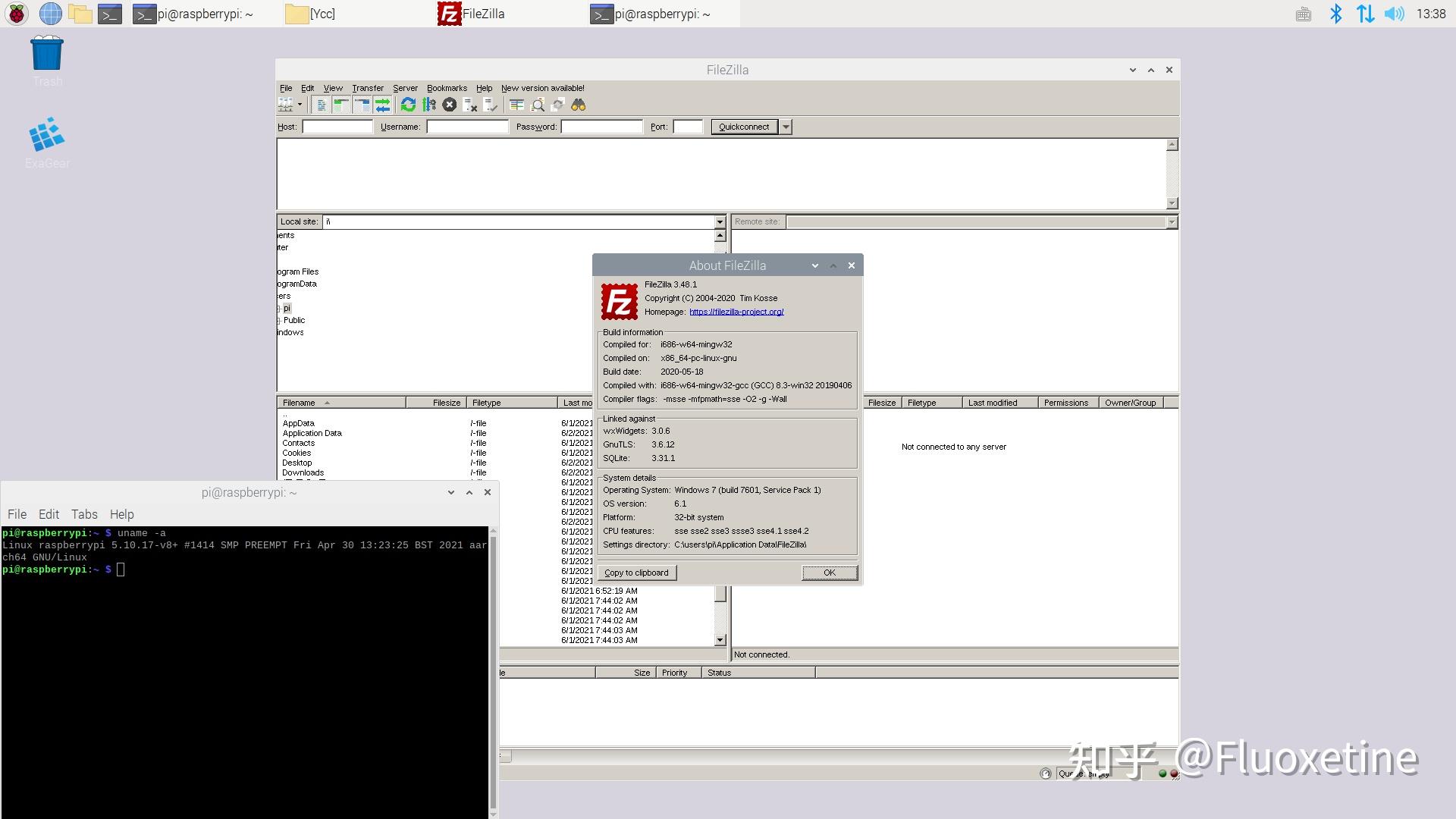Sort local list by Filetype column
The image size is (1456, 819).
point(512,403)
